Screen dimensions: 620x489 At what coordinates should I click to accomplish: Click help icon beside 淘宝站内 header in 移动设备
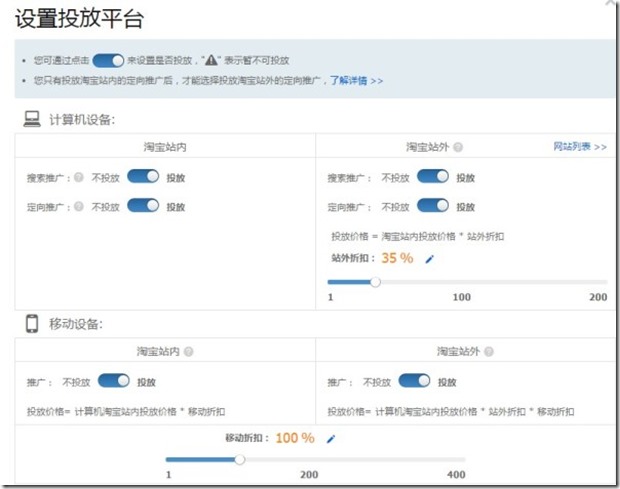pyautogui.click(x=188, y=352)
